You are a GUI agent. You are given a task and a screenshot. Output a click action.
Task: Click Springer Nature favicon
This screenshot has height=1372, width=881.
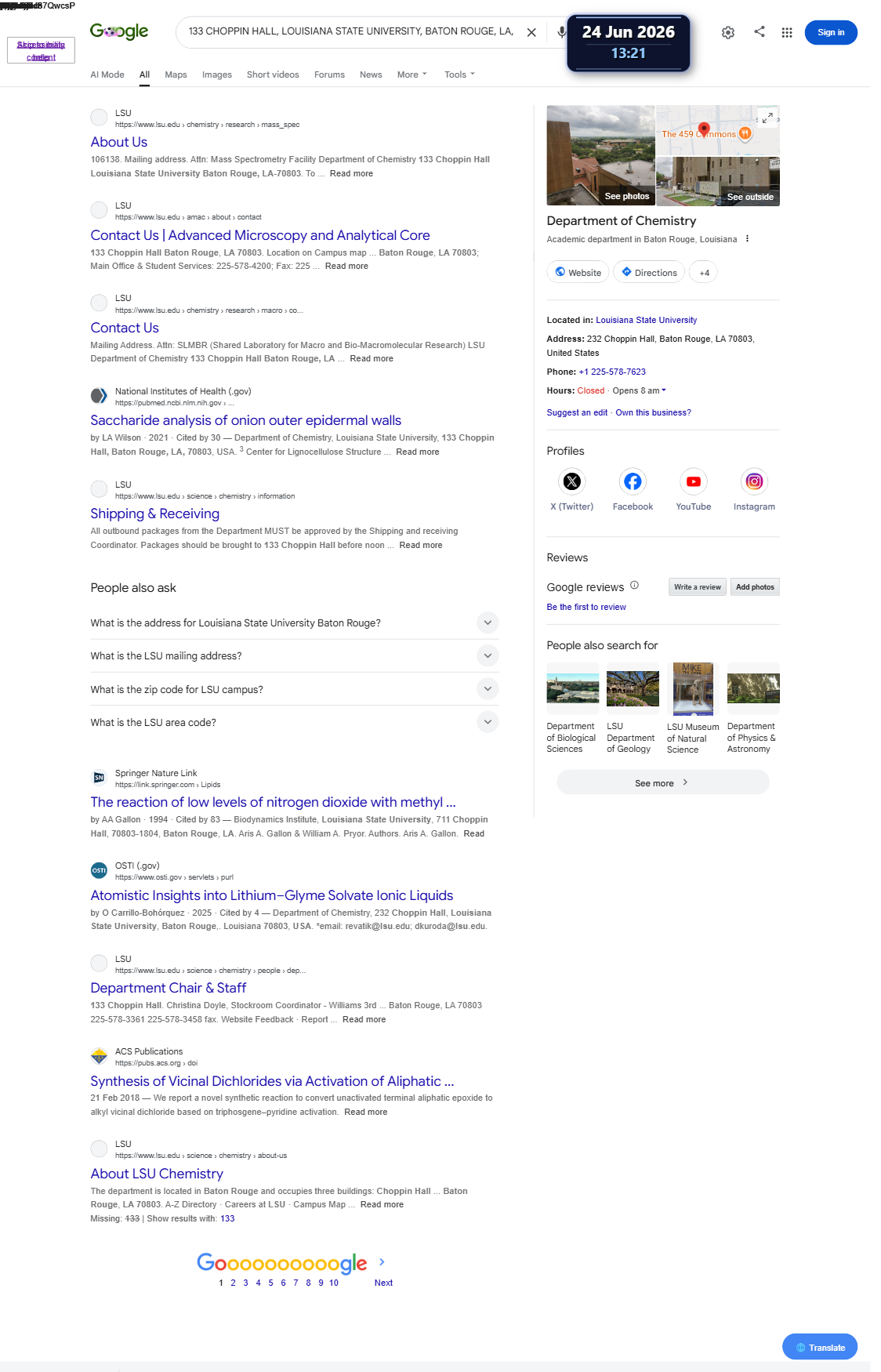click(x=99, y=778)
